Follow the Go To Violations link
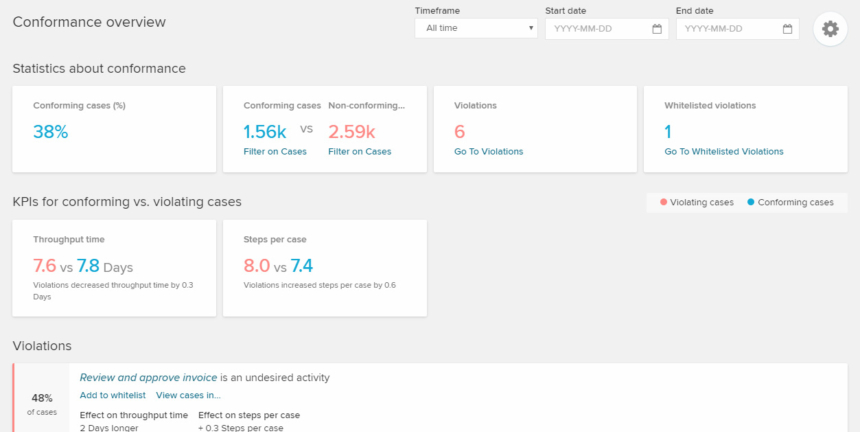 tap(489, 152)
